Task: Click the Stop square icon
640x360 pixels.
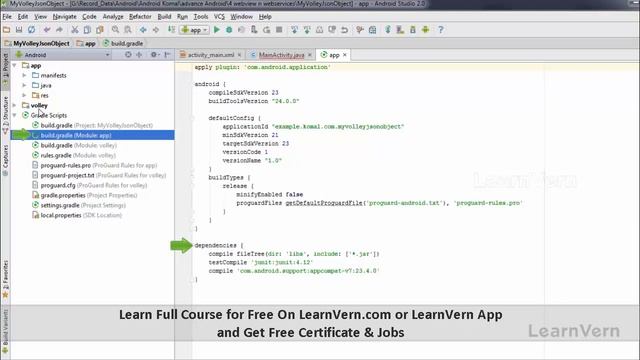Action: [x=279, y=30]
